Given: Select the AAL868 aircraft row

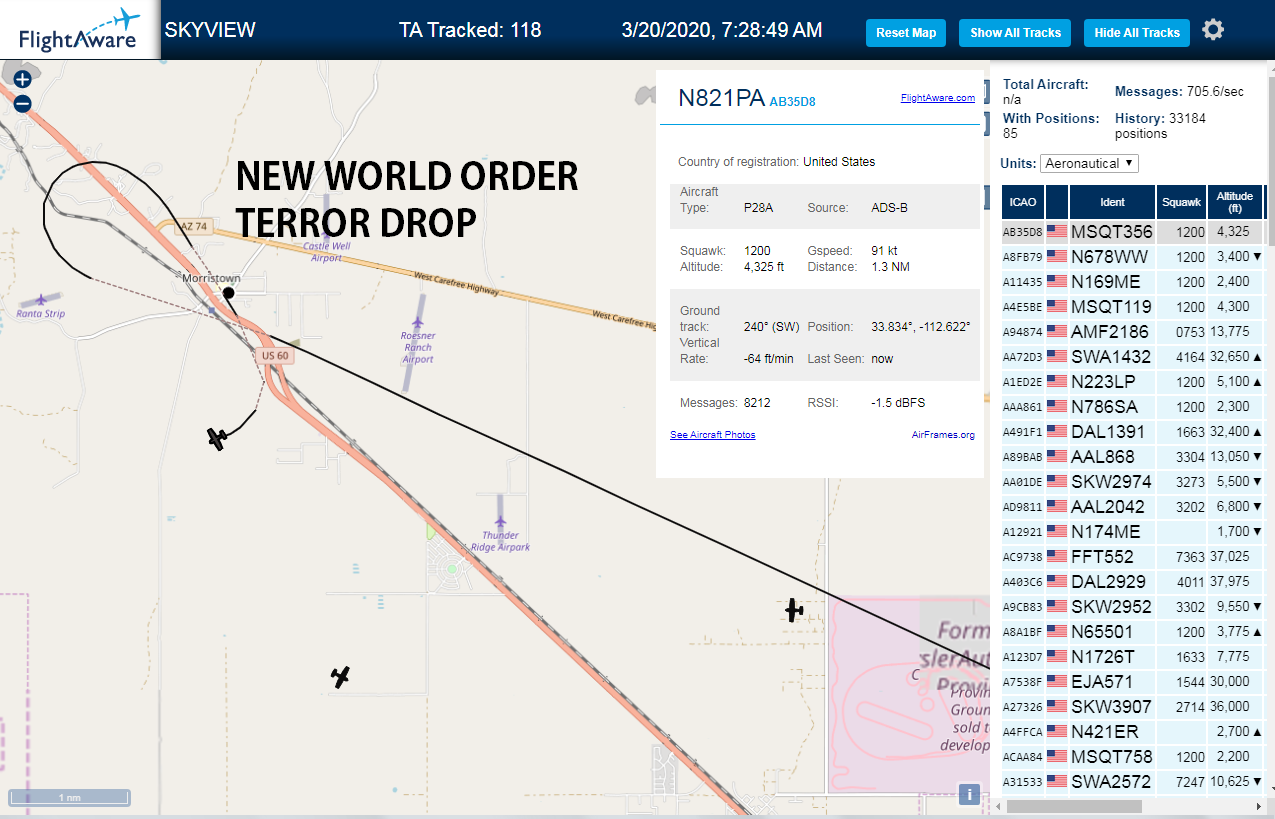Looking at the screenshot, I should point(1134,456).
